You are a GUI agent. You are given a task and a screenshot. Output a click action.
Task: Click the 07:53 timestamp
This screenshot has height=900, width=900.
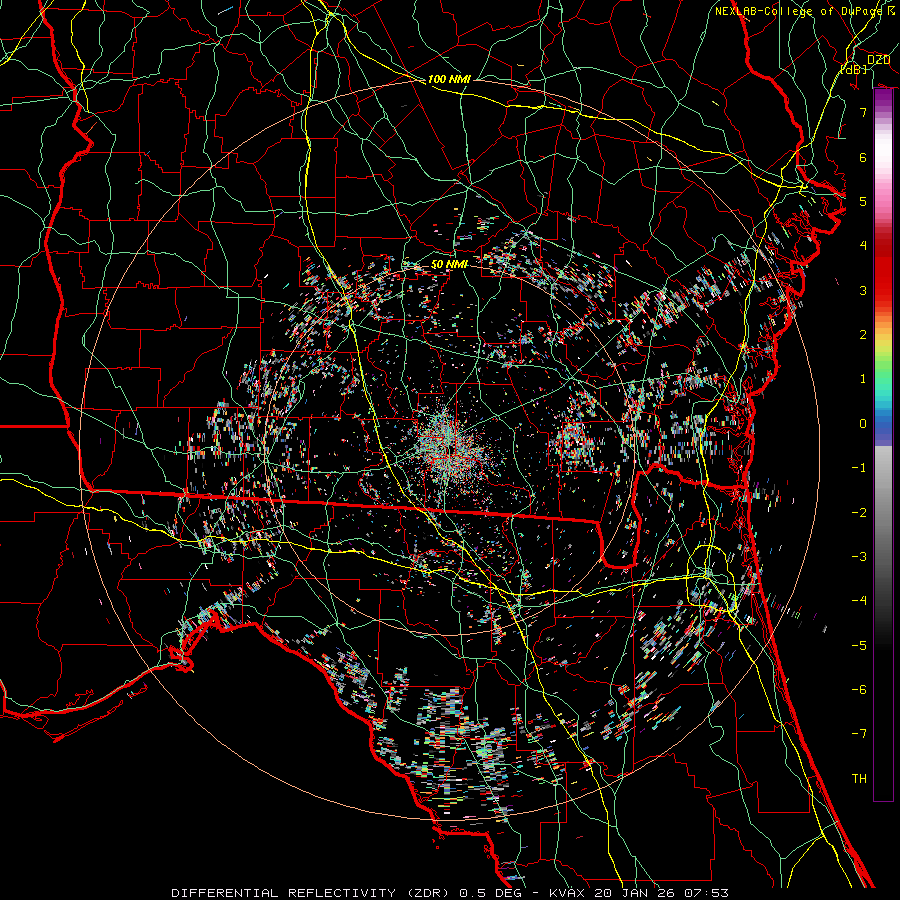pos(707,893)
